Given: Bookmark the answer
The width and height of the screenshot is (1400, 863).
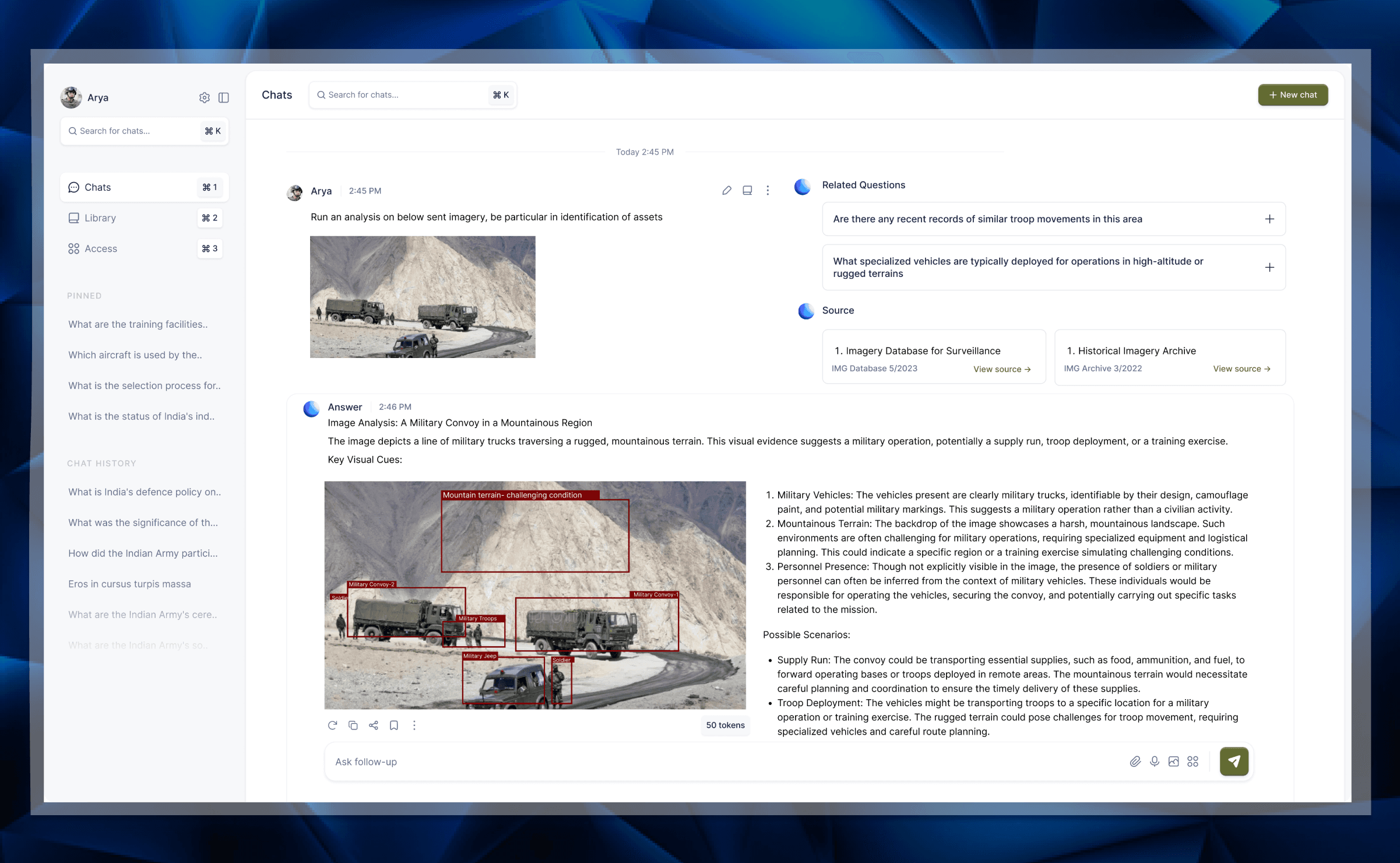Looking at the screenshot, I should click(394, 725).
